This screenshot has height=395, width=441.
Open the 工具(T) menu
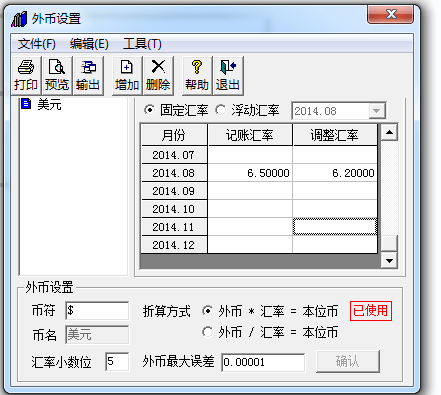142,44
